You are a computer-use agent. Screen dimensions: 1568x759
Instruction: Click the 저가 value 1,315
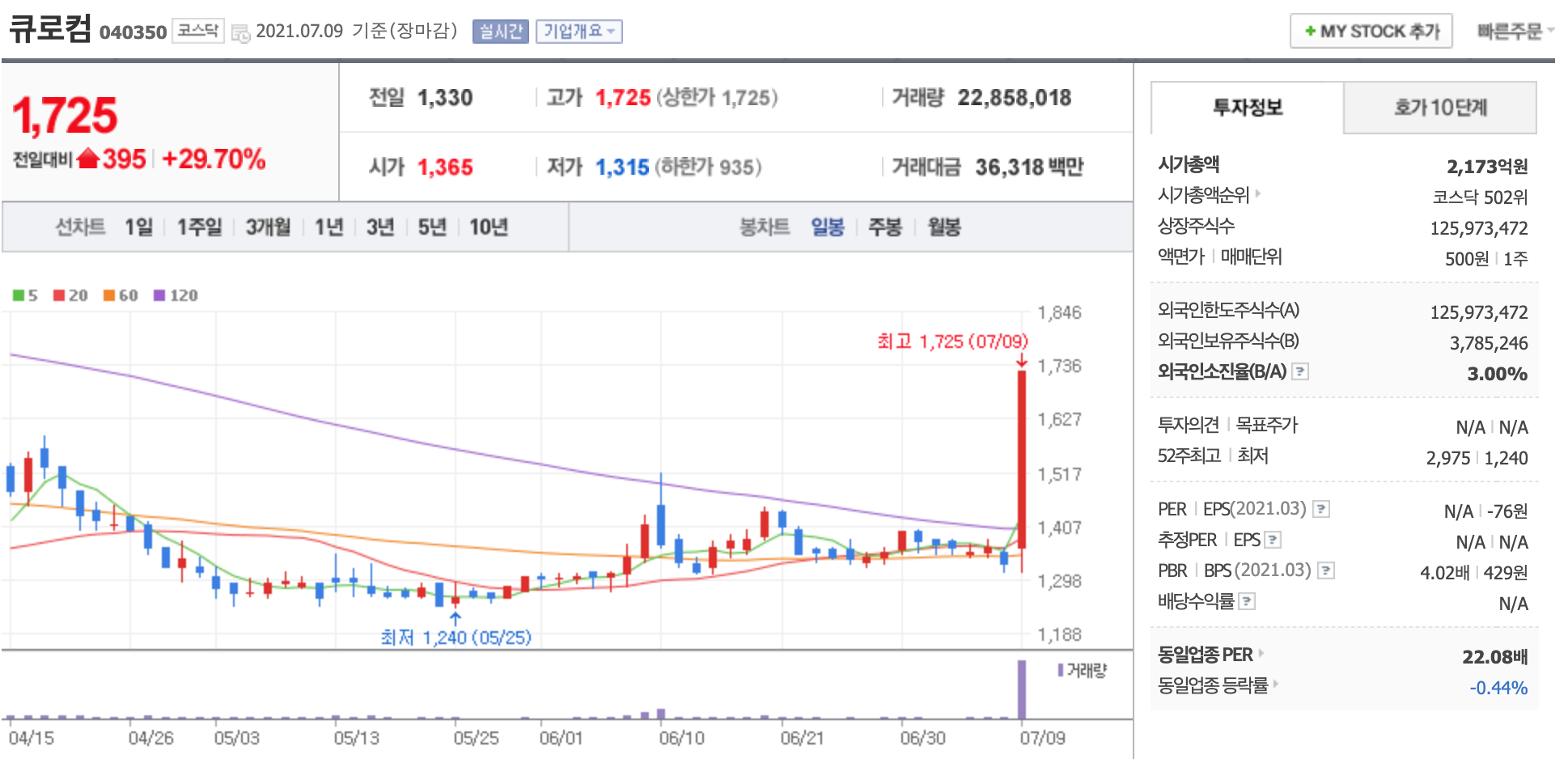pyautogui.click(x=622, y=167)
